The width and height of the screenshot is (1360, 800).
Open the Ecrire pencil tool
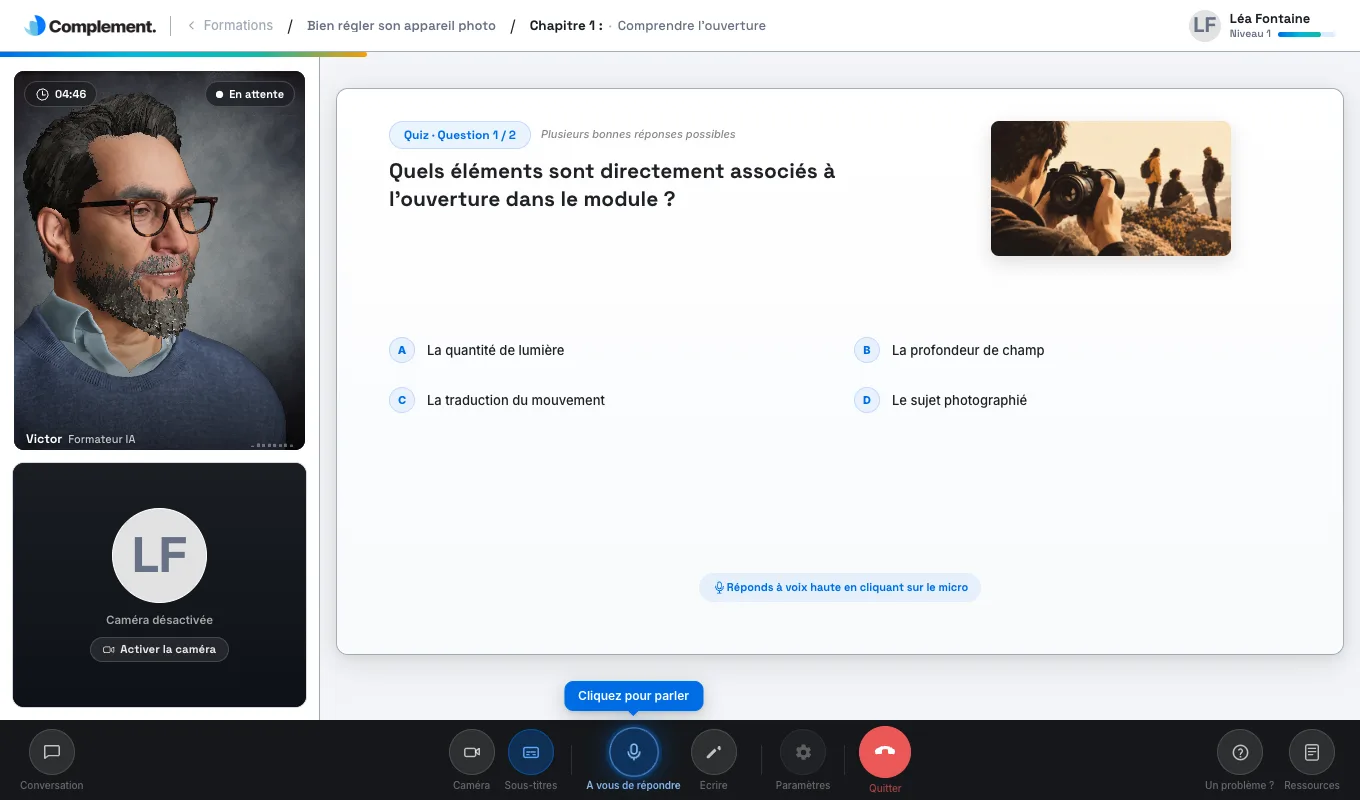[714, 752]
